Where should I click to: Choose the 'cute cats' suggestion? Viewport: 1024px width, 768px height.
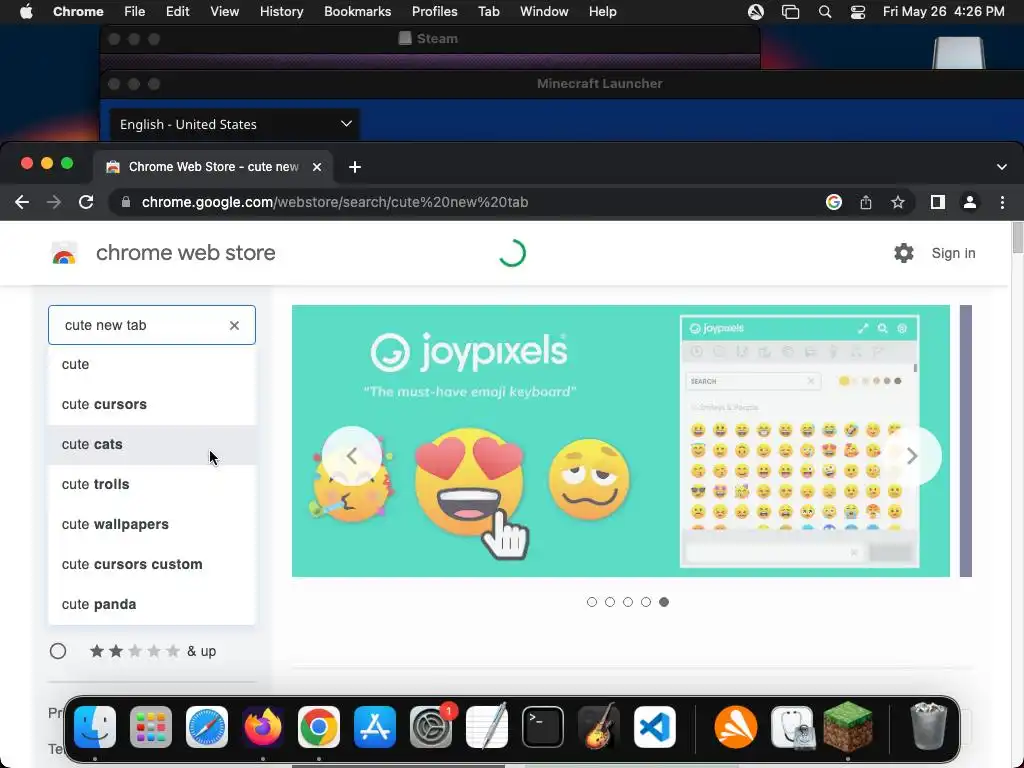pos(152,444)
